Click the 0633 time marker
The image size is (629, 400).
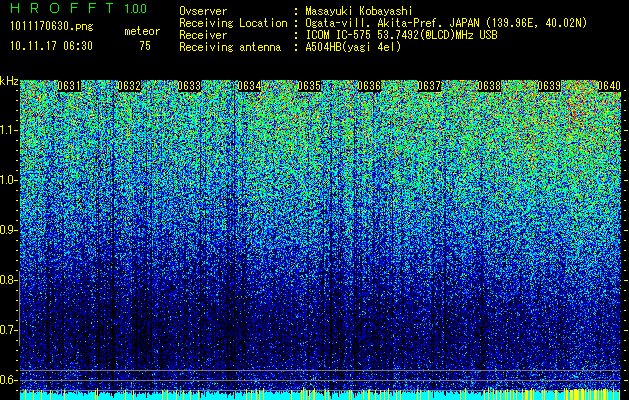pos(189,86)
